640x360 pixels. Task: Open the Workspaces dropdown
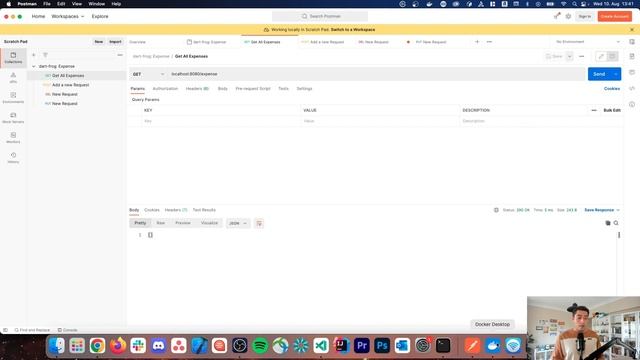tap(67, 16)
